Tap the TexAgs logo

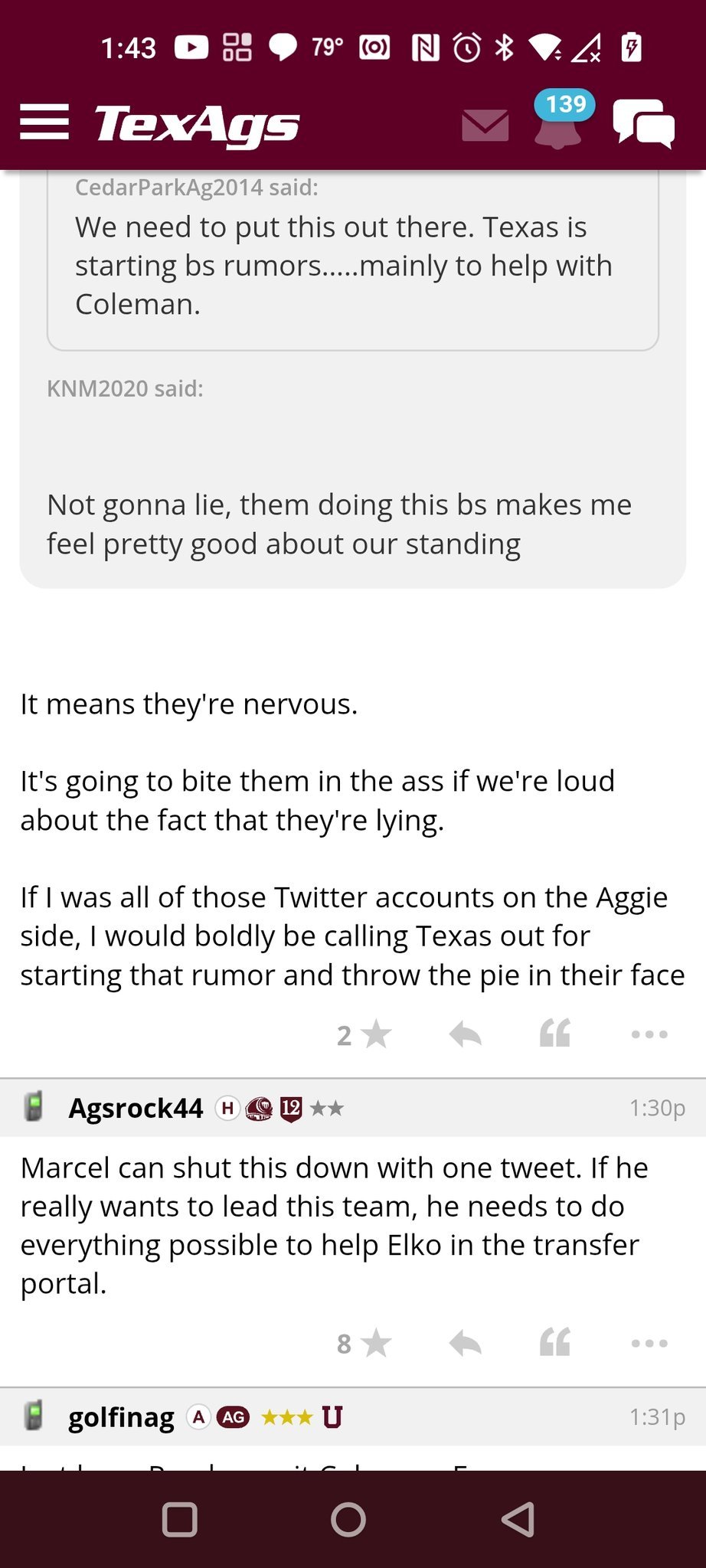tap(197, 124)
